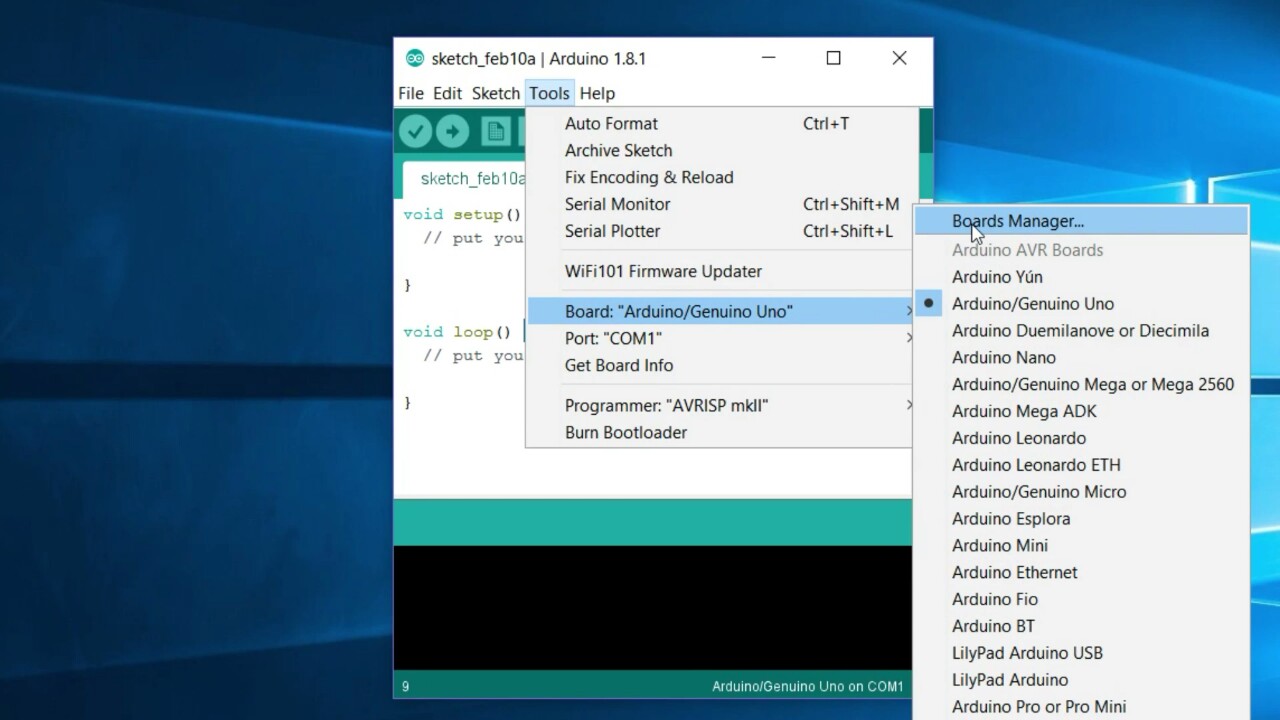1280x720 pixels.
Task: Click the New sketch document icon
Action: coord(495,131)
